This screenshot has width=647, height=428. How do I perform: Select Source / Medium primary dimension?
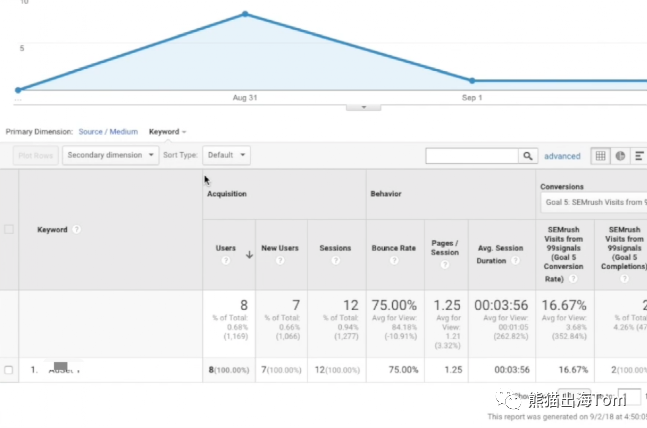coord(108,131)
